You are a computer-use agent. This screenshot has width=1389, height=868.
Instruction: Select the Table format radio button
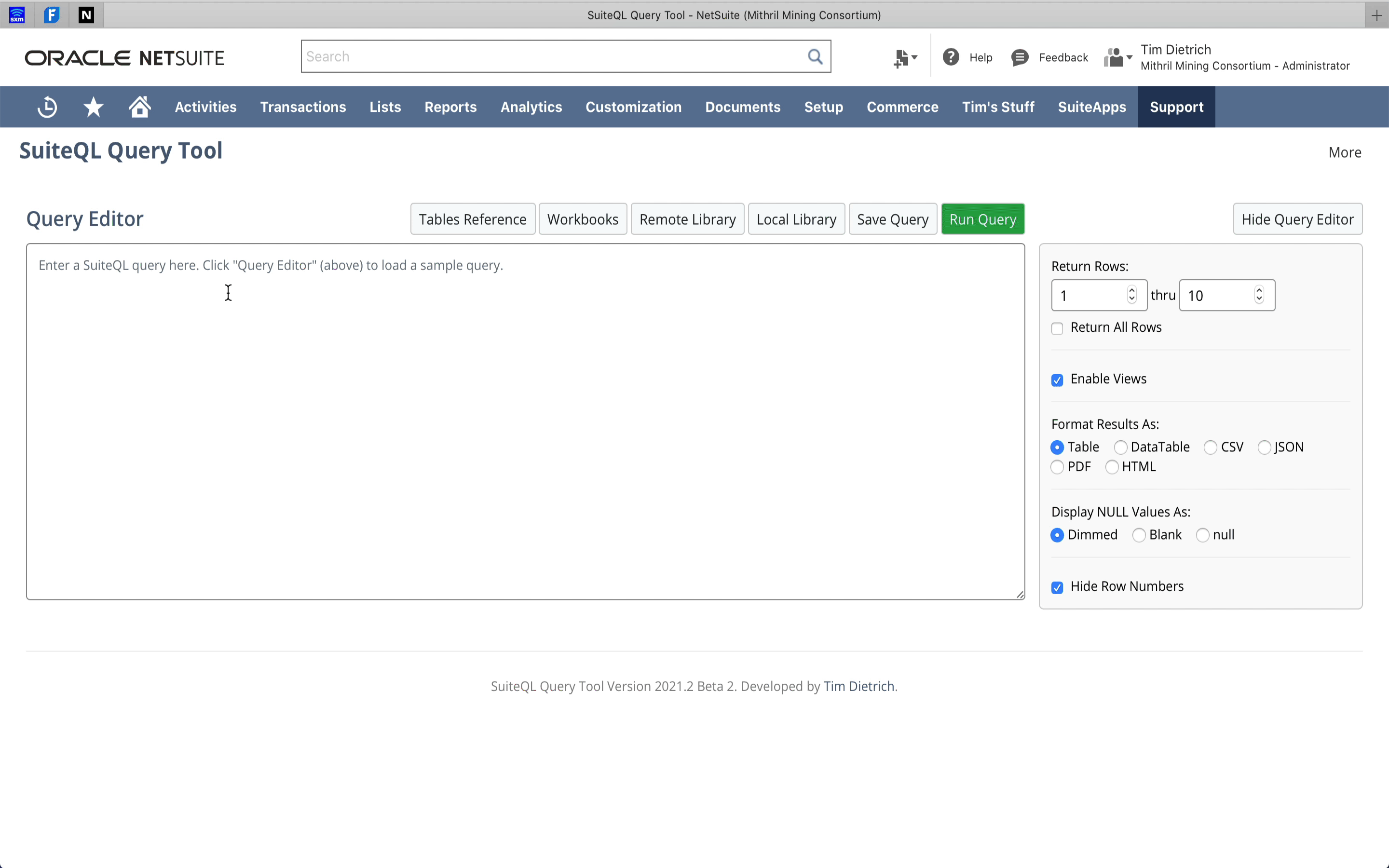point(1057,447)
